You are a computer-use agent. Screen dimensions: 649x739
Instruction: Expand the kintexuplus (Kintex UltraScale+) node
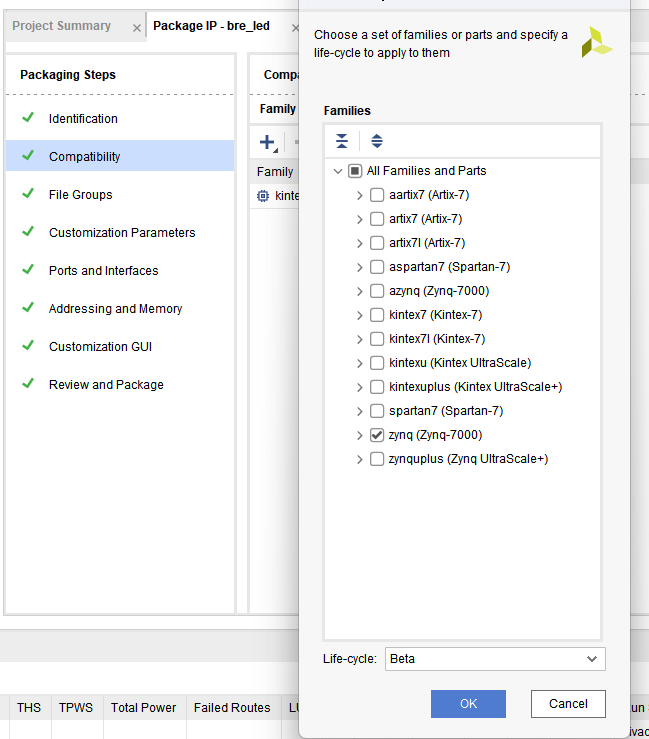pos(360,387)
